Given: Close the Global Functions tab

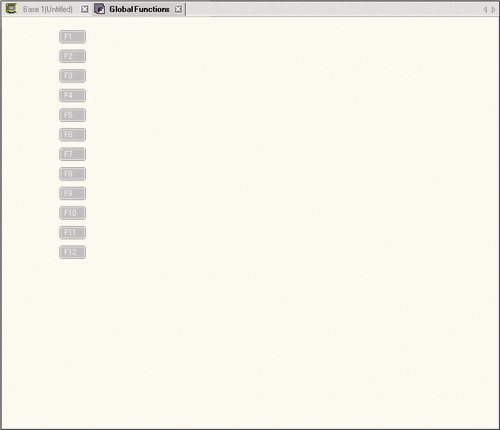Looking at the screenshot, I should click(x=178, y=9).
